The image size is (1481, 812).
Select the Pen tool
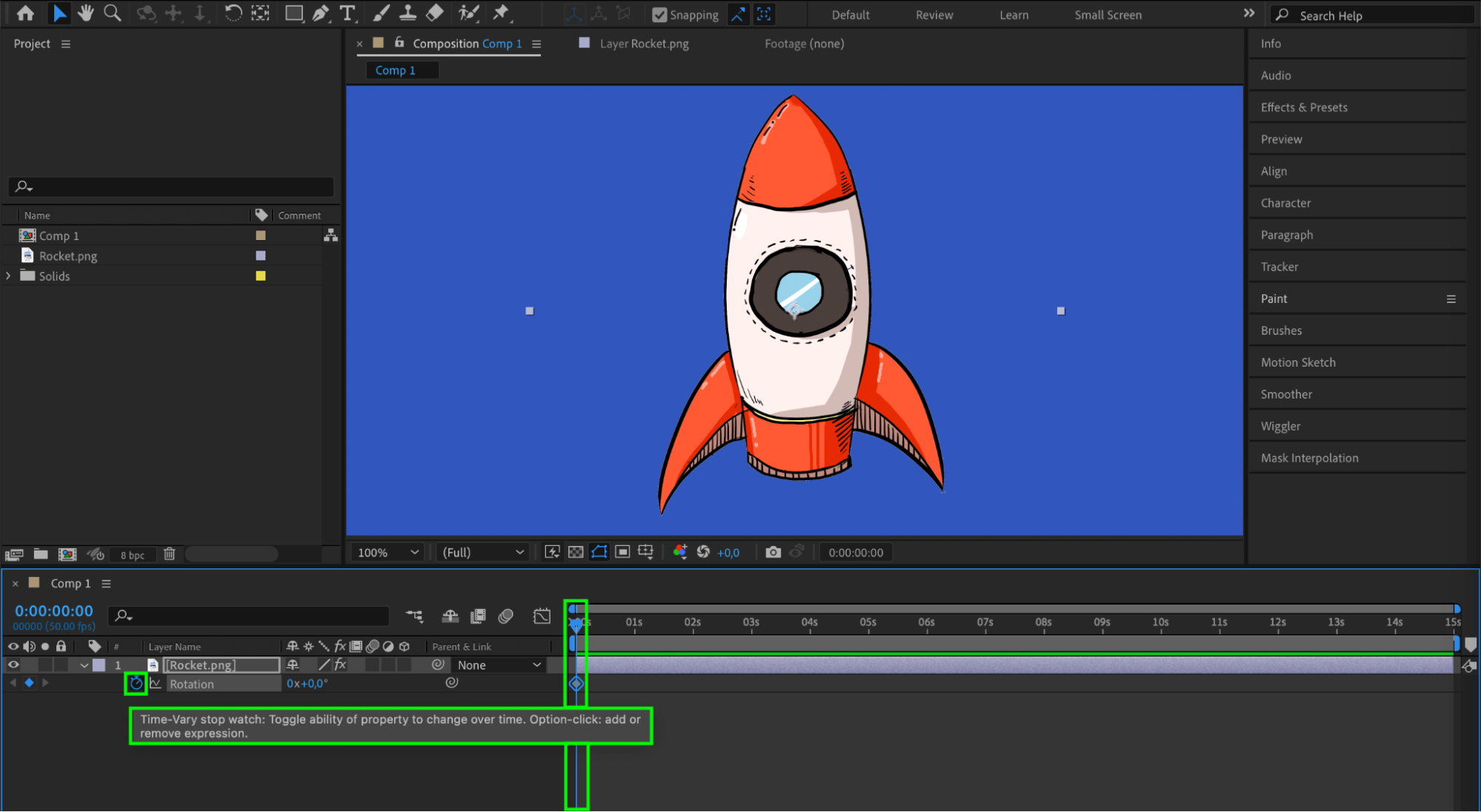point(321,13)
